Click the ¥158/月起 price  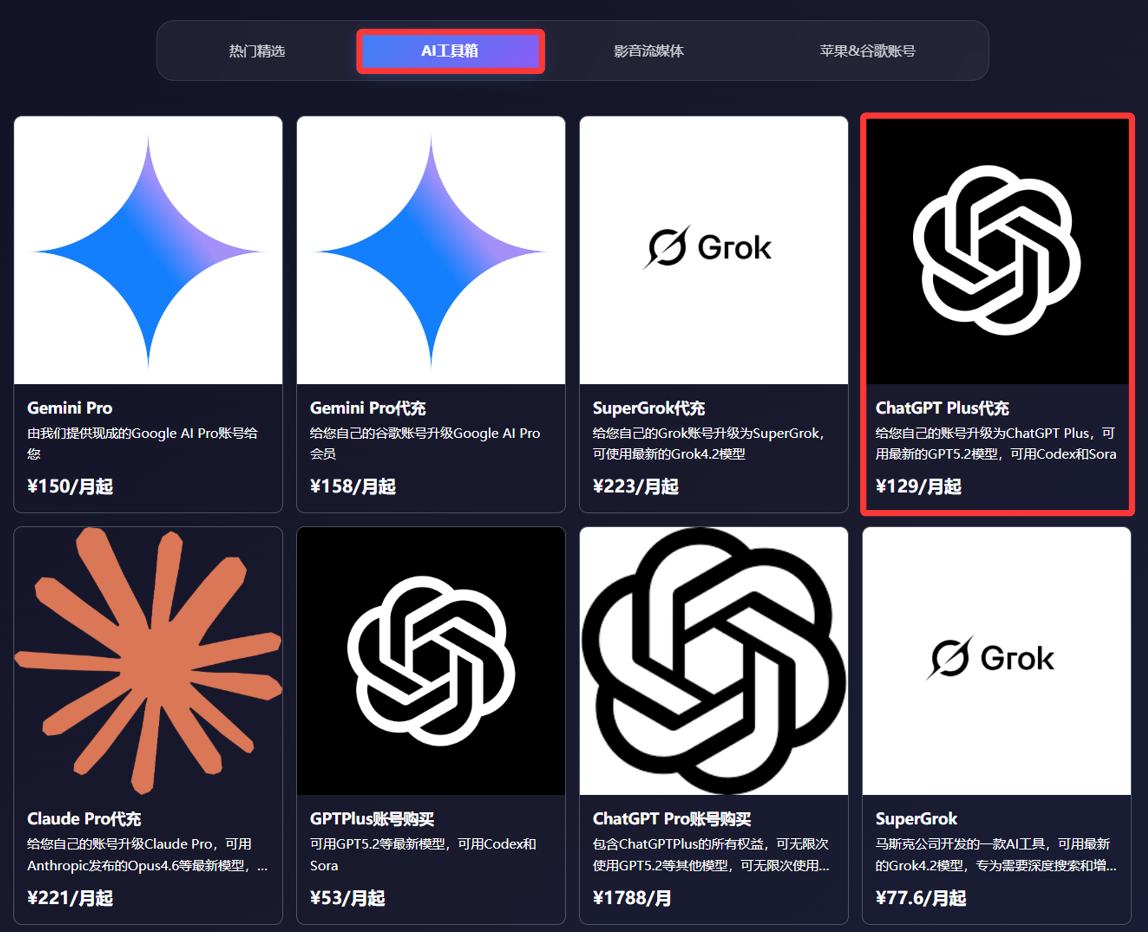[x=352, y=486]
